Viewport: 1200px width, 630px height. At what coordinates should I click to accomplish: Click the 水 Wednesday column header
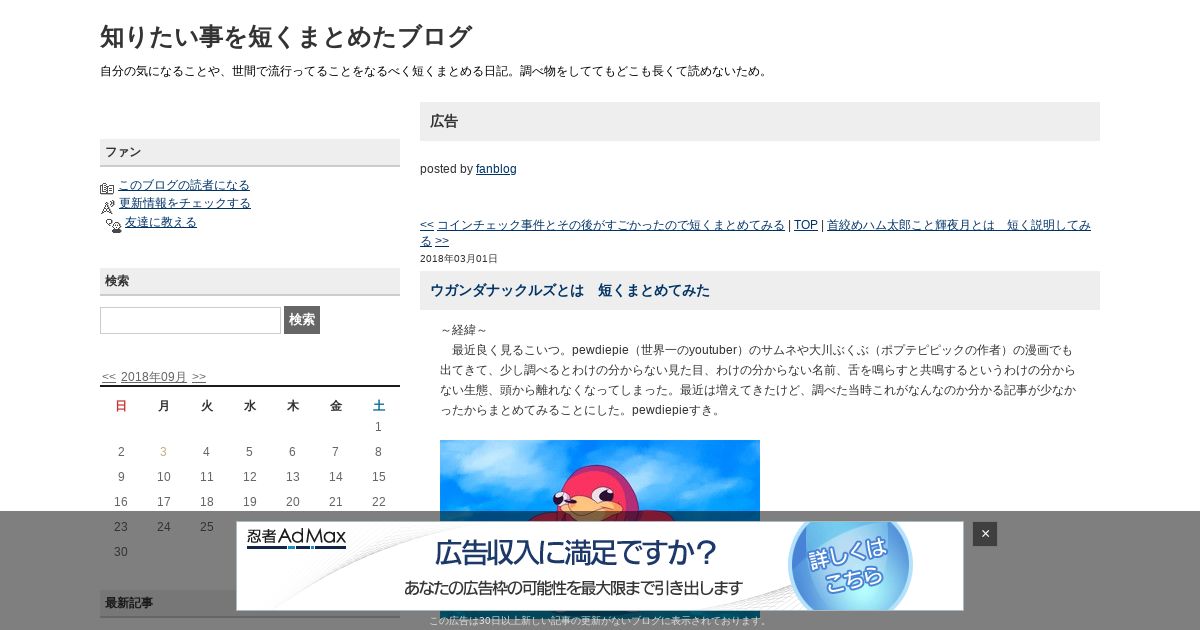click(x=250, y=406)
